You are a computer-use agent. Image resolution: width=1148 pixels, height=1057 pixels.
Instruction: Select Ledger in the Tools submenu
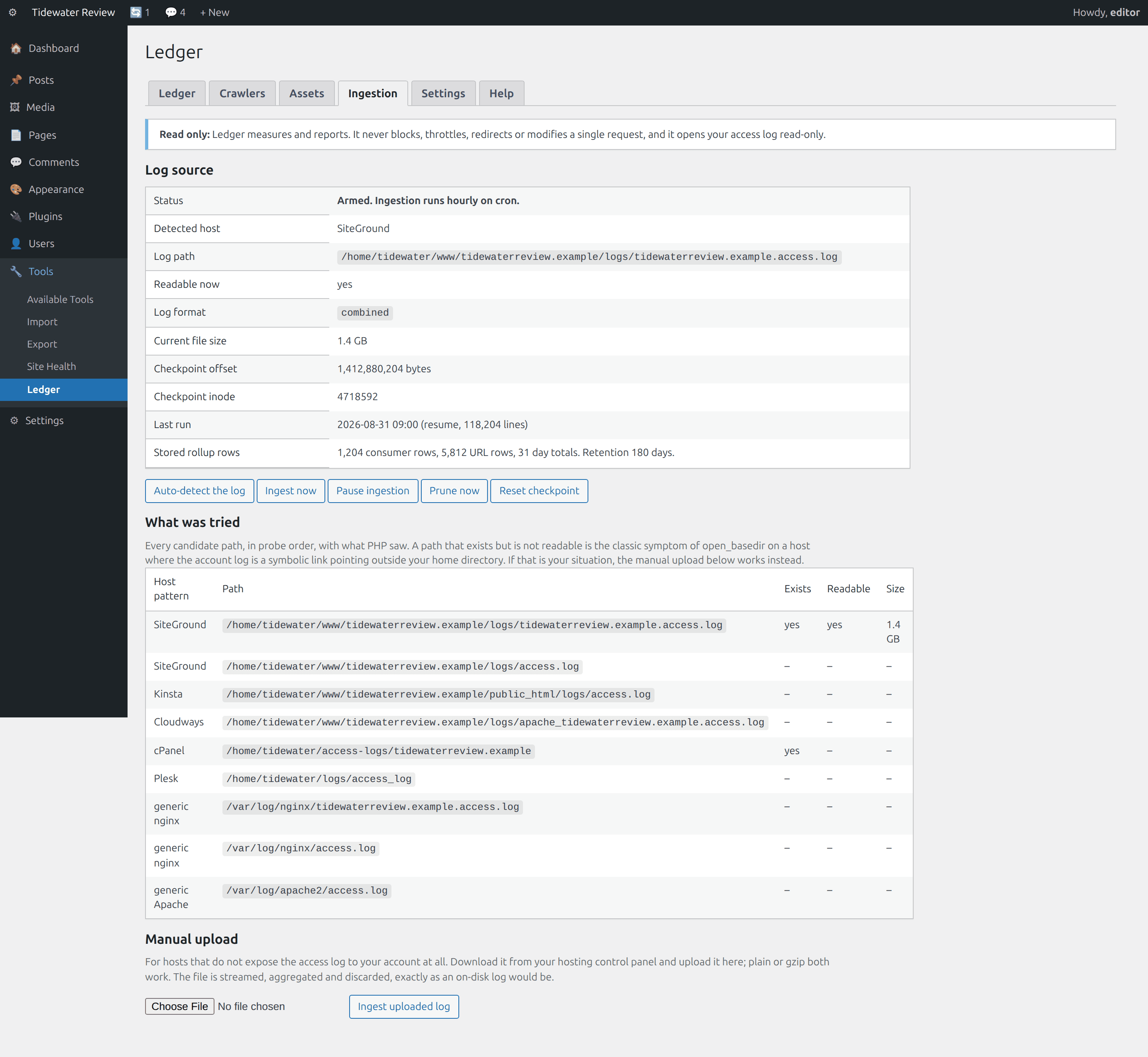coord(43,389)
